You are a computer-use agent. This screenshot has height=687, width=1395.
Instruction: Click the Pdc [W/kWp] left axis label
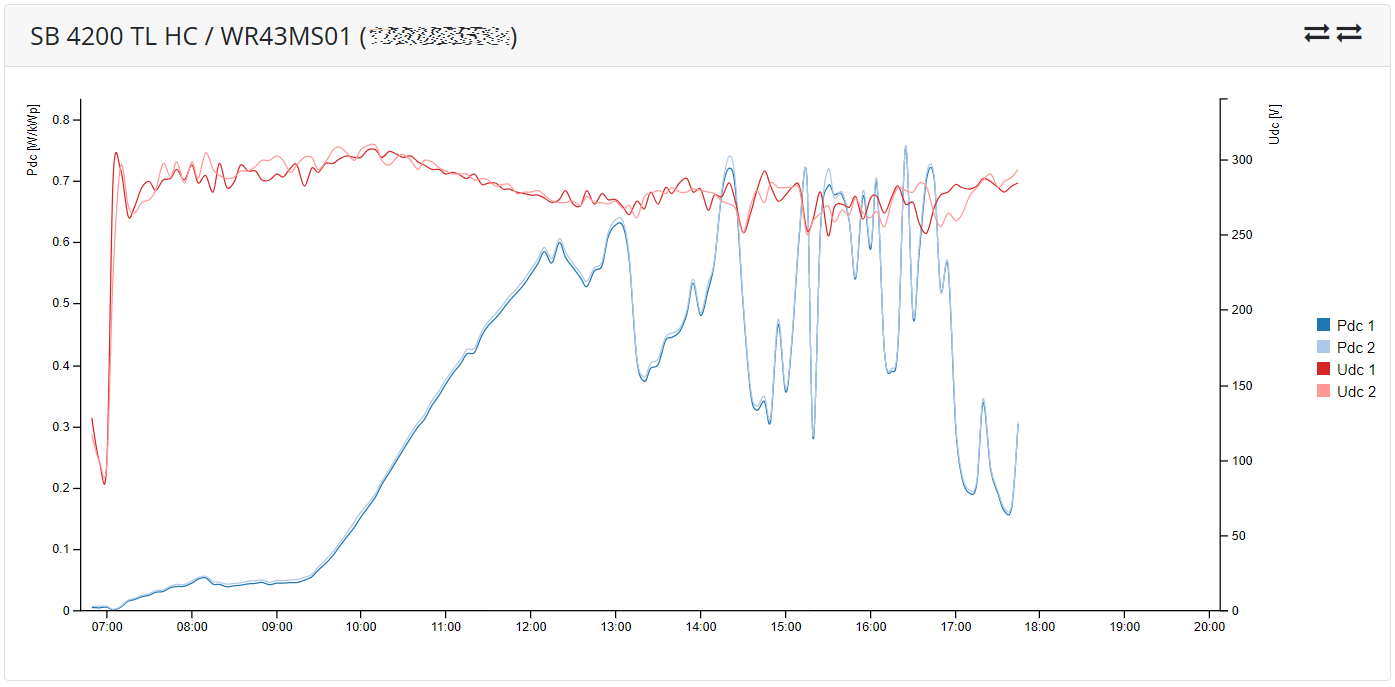[33, 140]
